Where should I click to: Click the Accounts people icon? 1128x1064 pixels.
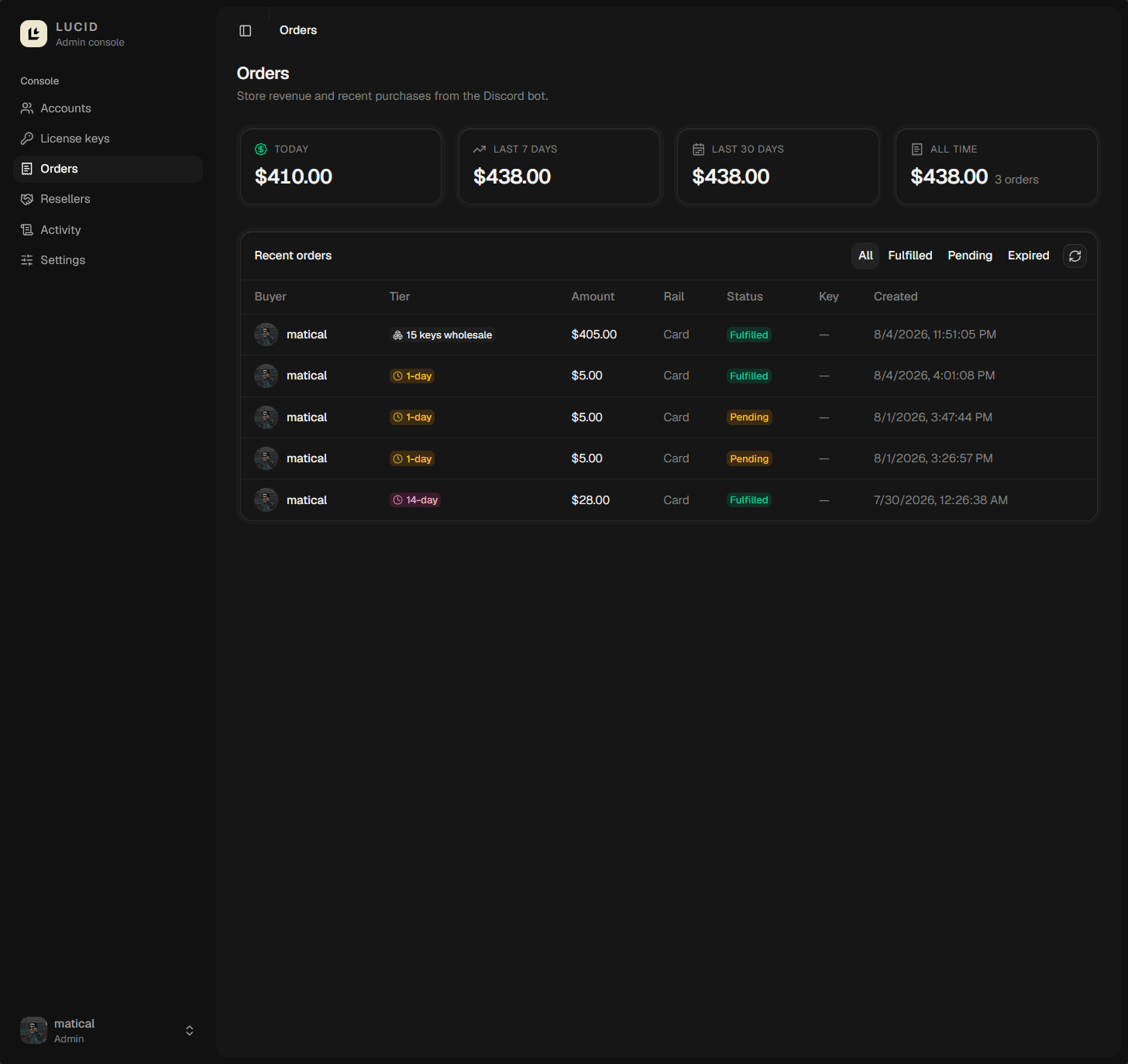pyautogui.click(x=27, y=108)
